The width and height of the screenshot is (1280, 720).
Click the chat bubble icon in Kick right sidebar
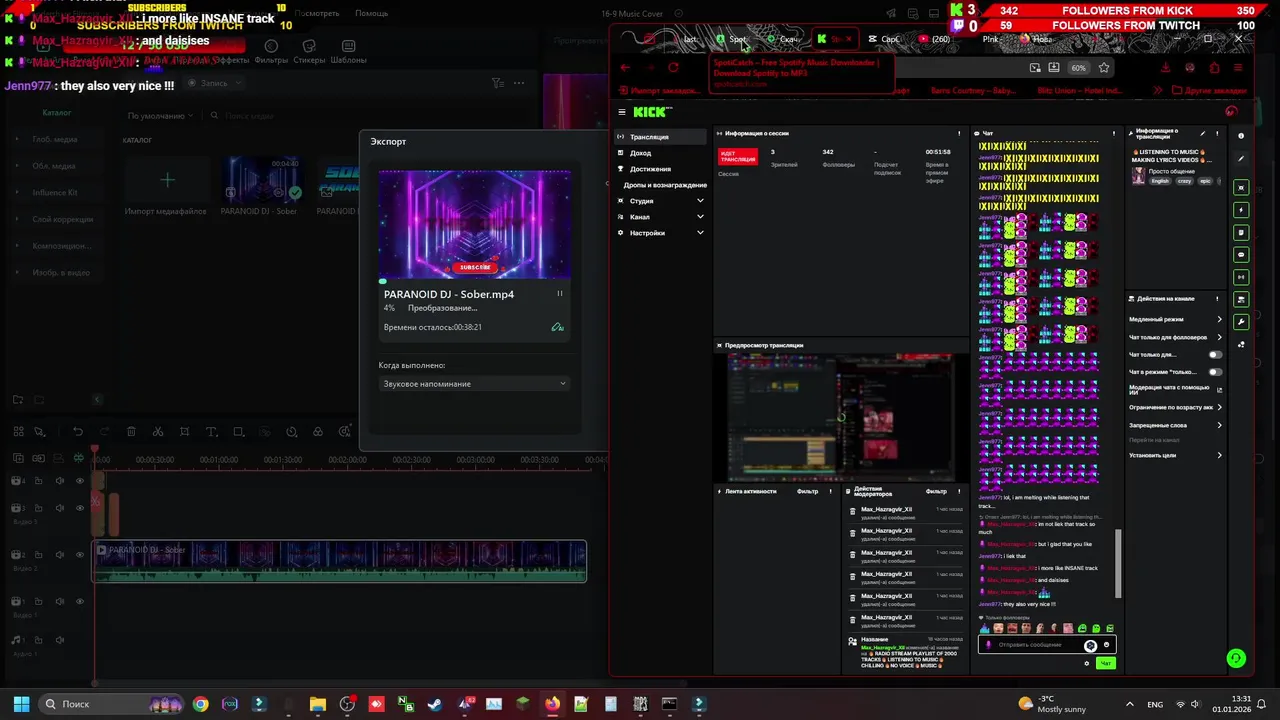coord(1241,255)
